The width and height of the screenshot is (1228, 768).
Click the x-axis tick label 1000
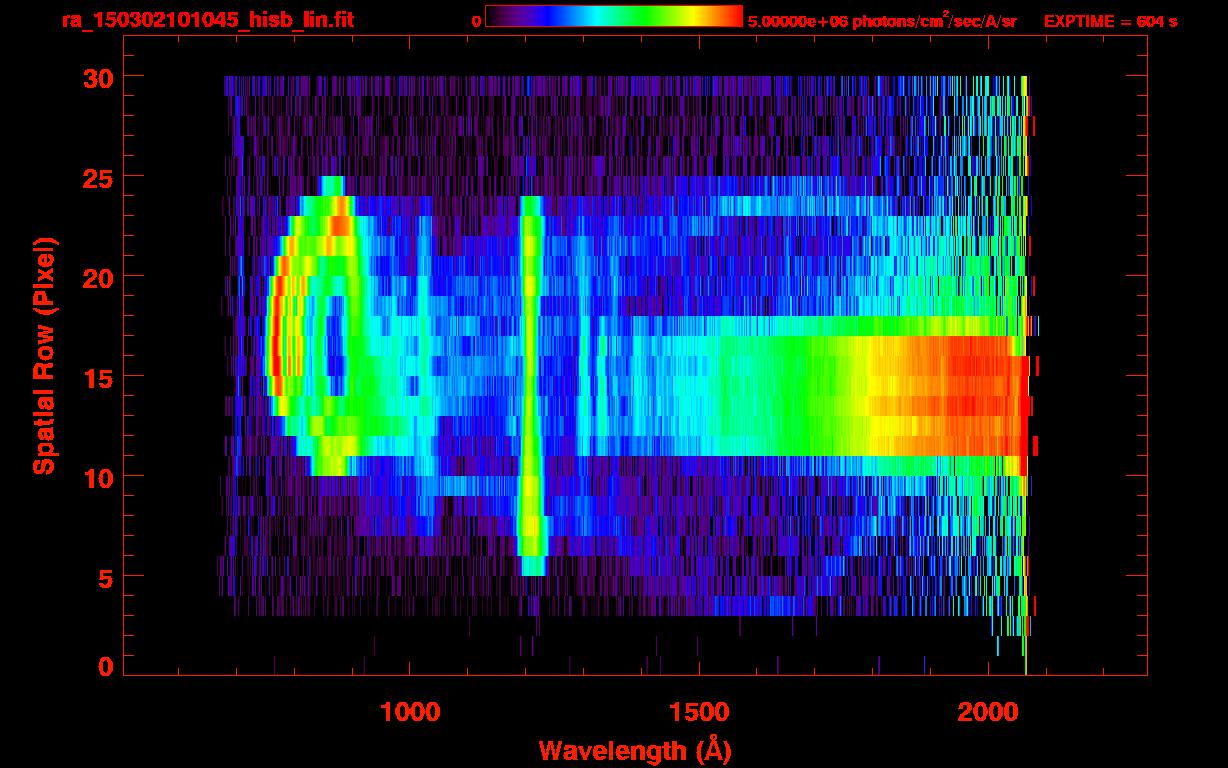[410, 710]
